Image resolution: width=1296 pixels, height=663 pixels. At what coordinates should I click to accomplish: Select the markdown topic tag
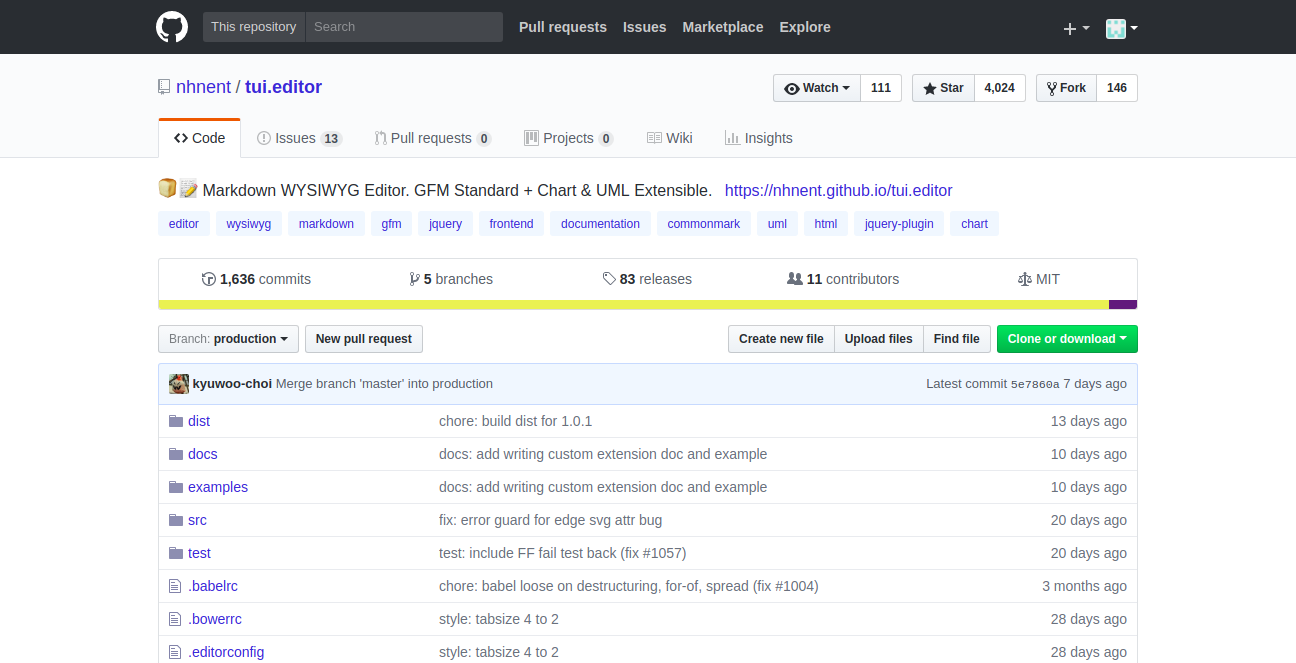[326, 224]
